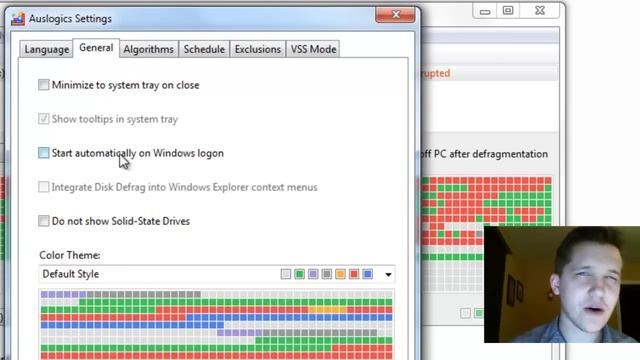Screen dimensions: 640x360
Task: Click the dark gray theme swatch
Action: tap(327, 274)
